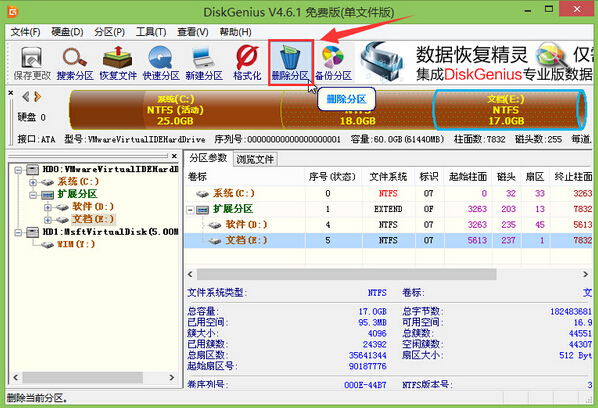Select the 系统(C:) partition bar in disk map
The width and height of the screenshot is (598, 408).
click(175, 110)
